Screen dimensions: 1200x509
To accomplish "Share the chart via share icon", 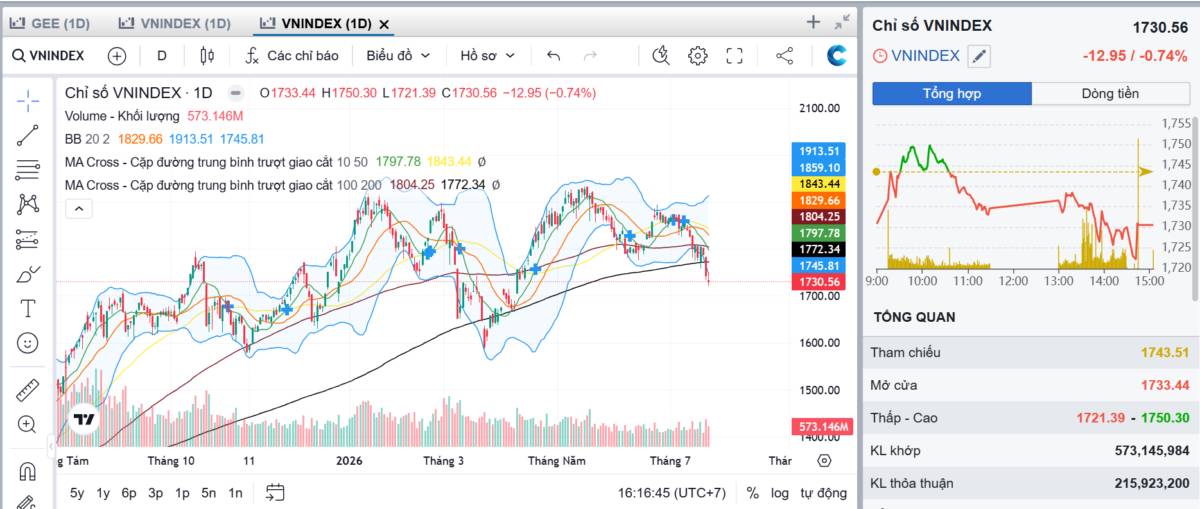I will click(785, 56).
